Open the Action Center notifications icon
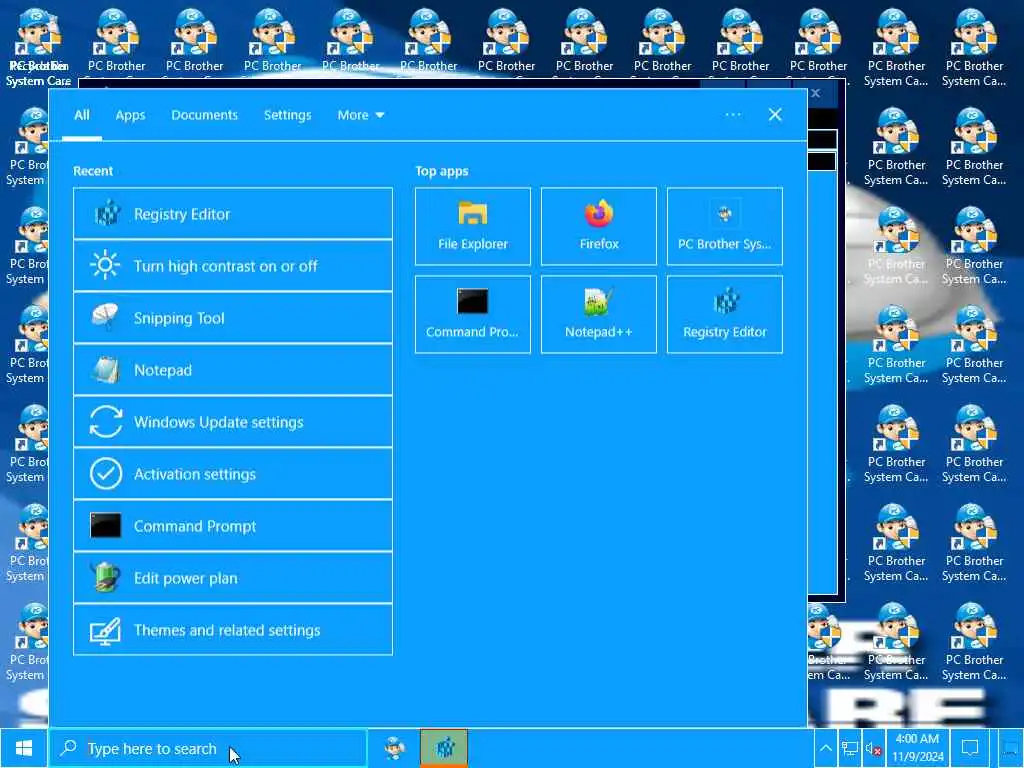This screenshot has width=1024, height=768. pyautogui.click(x=970, y=748)
